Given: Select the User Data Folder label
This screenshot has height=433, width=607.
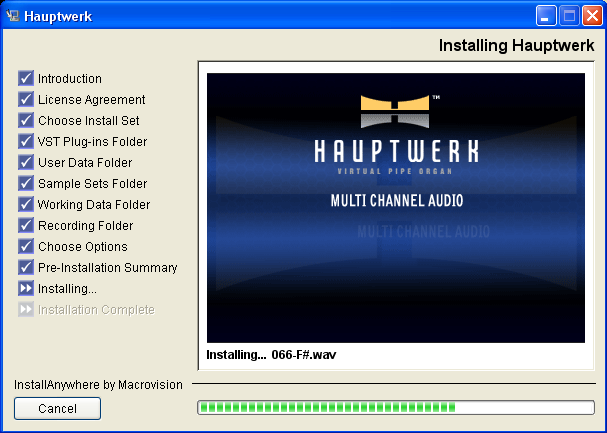Looking at the screenshot, I should click(x=85, y=163).
